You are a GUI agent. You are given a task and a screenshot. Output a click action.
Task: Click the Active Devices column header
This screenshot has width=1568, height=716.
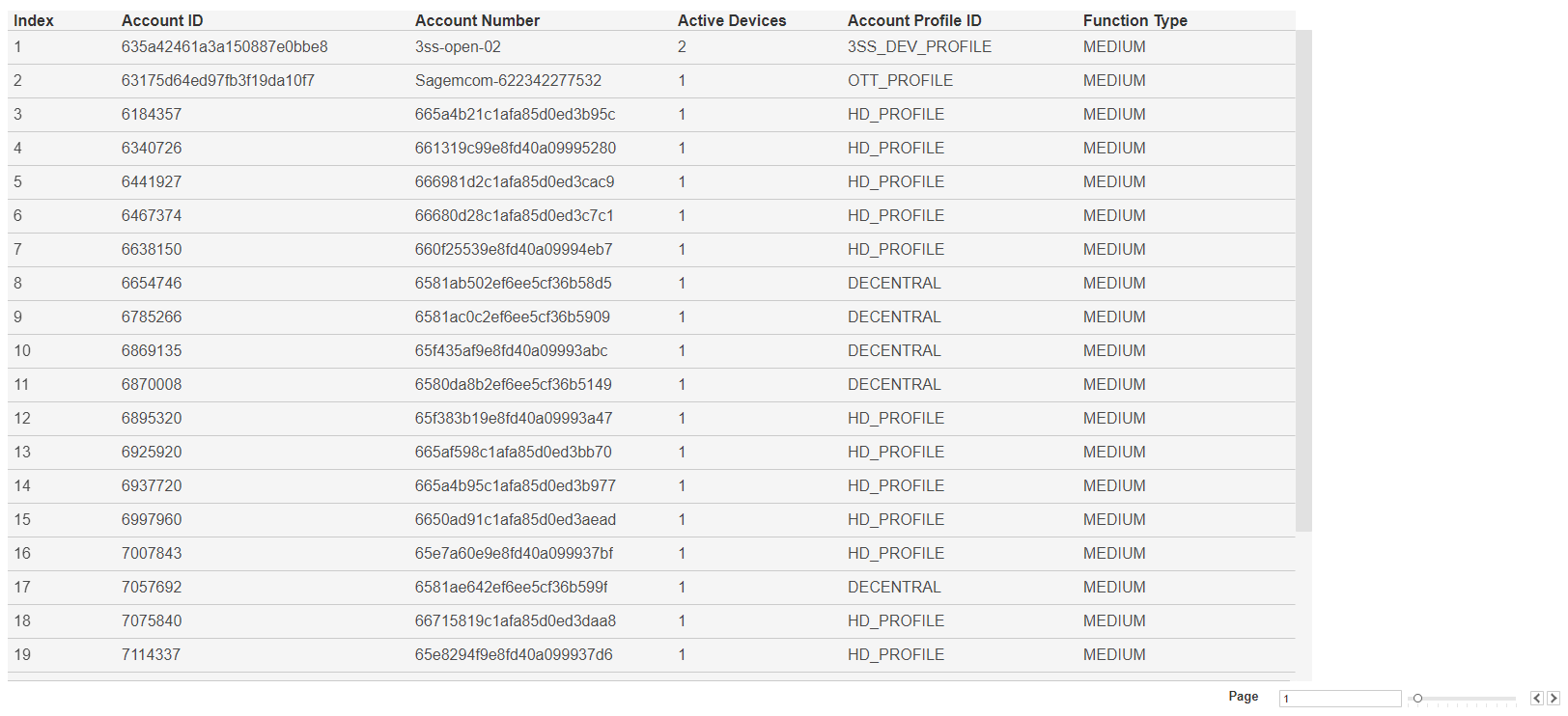pos(732,20)
